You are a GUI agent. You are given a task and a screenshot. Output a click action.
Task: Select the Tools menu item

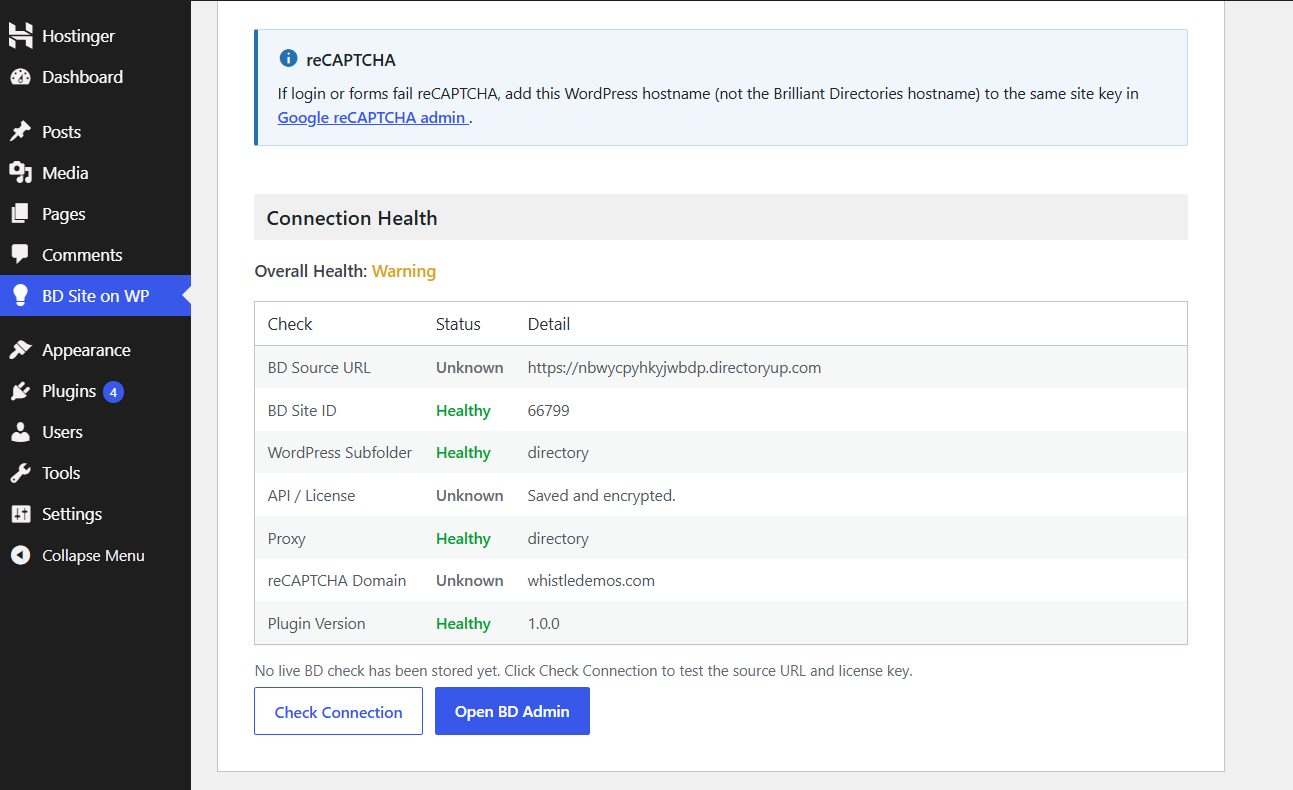click(x=95, y=473)
